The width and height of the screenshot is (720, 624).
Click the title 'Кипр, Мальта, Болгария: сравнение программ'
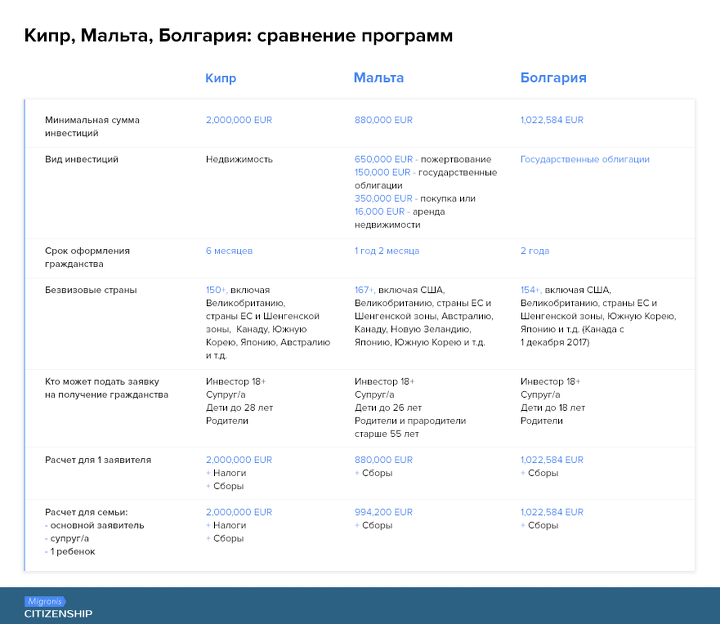[238, 36]
